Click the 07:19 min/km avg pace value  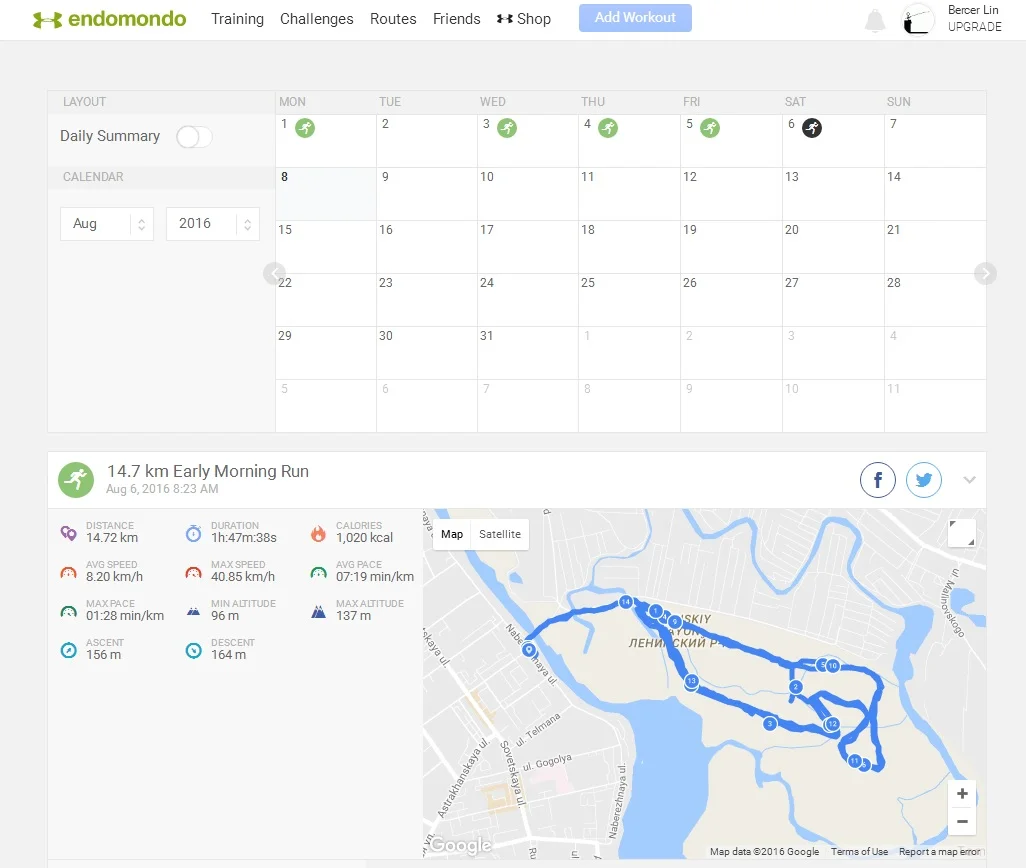tap(375, 577)
